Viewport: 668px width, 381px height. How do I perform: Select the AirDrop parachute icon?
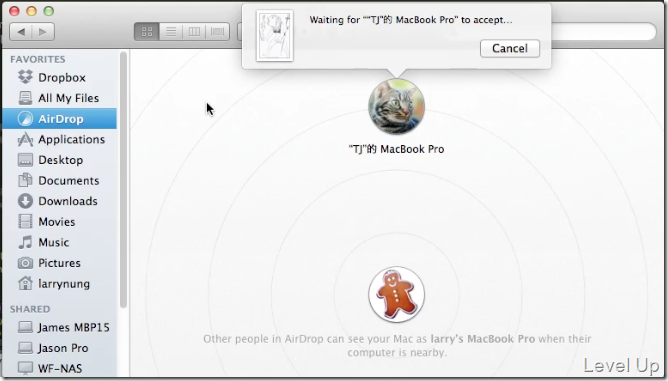(x=25, y=118)
